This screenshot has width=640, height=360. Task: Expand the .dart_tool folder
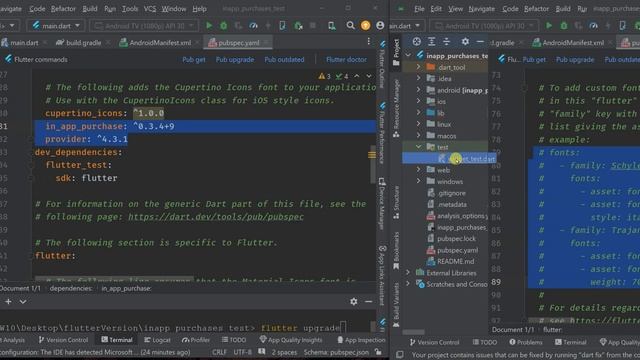[418, 67]
